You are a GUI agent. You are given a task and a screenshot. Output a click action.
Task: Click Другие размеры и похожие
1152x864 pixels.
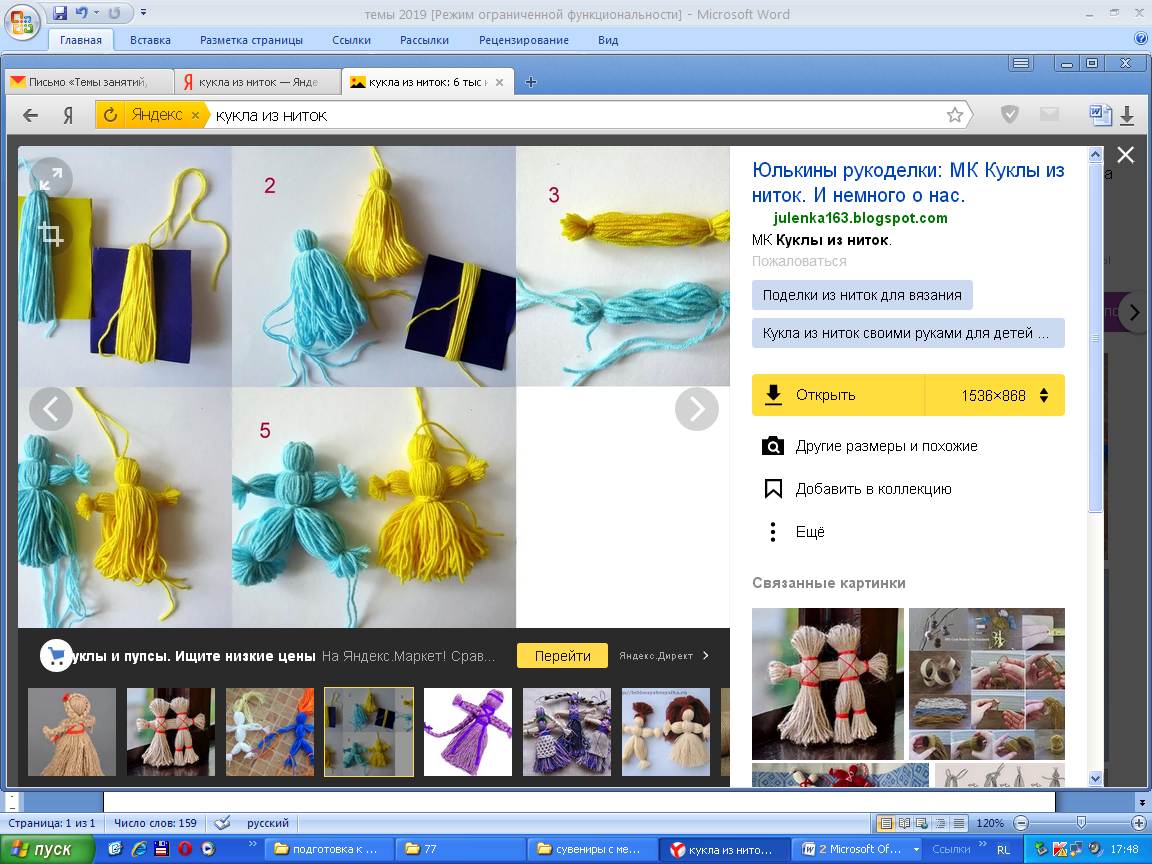pyautogui.click(x=870, y=446)
